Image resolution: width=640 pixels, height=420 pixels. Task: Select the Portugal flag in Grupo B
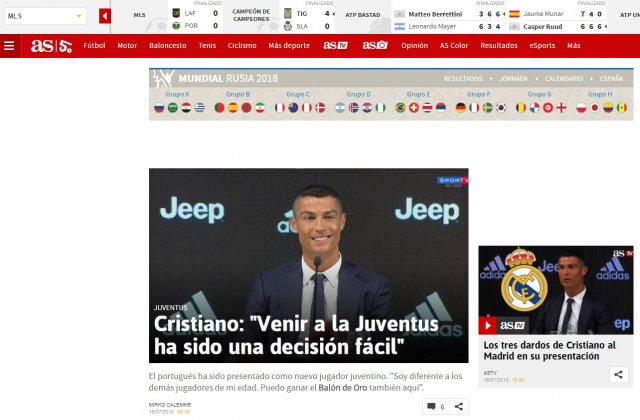(x=220, y=108)
